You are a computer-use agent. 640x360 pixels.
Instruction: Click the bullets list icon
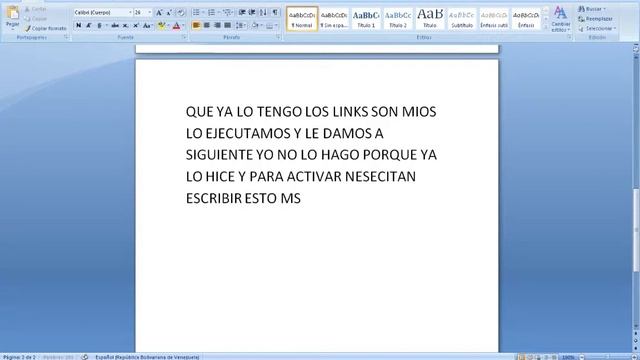click(x=196, y=13)
